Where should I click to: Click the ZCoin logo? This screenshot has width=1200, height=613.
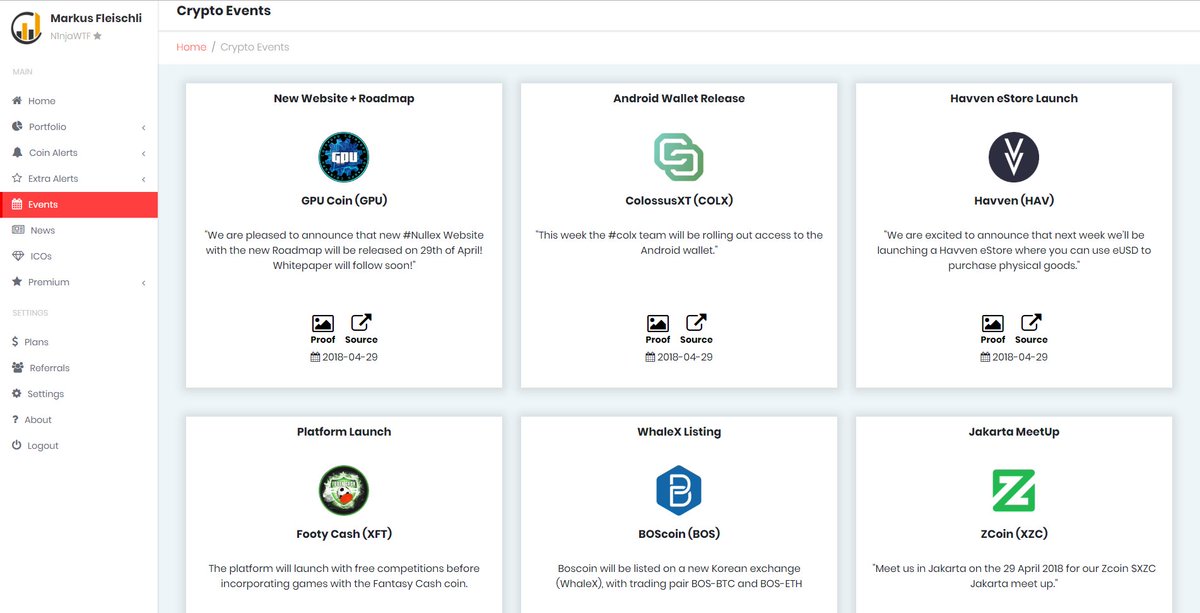tap(1014, 491)
